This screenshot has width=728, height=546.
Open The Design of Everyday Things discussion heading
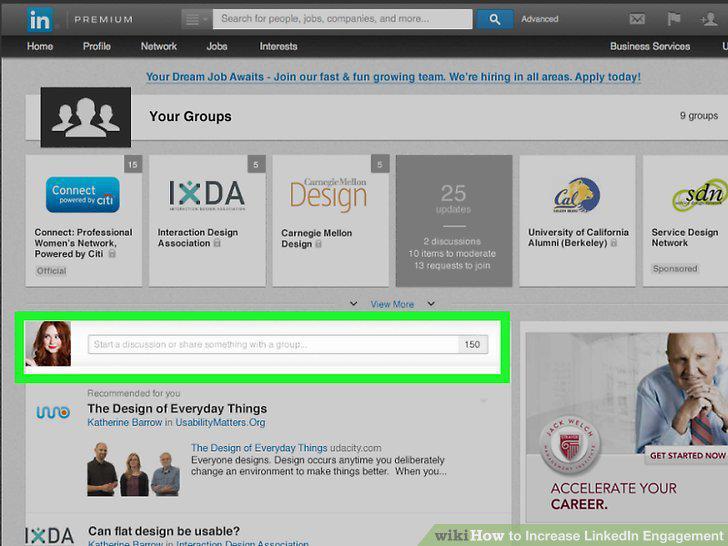pyautogui.click(x=177, y=409)
